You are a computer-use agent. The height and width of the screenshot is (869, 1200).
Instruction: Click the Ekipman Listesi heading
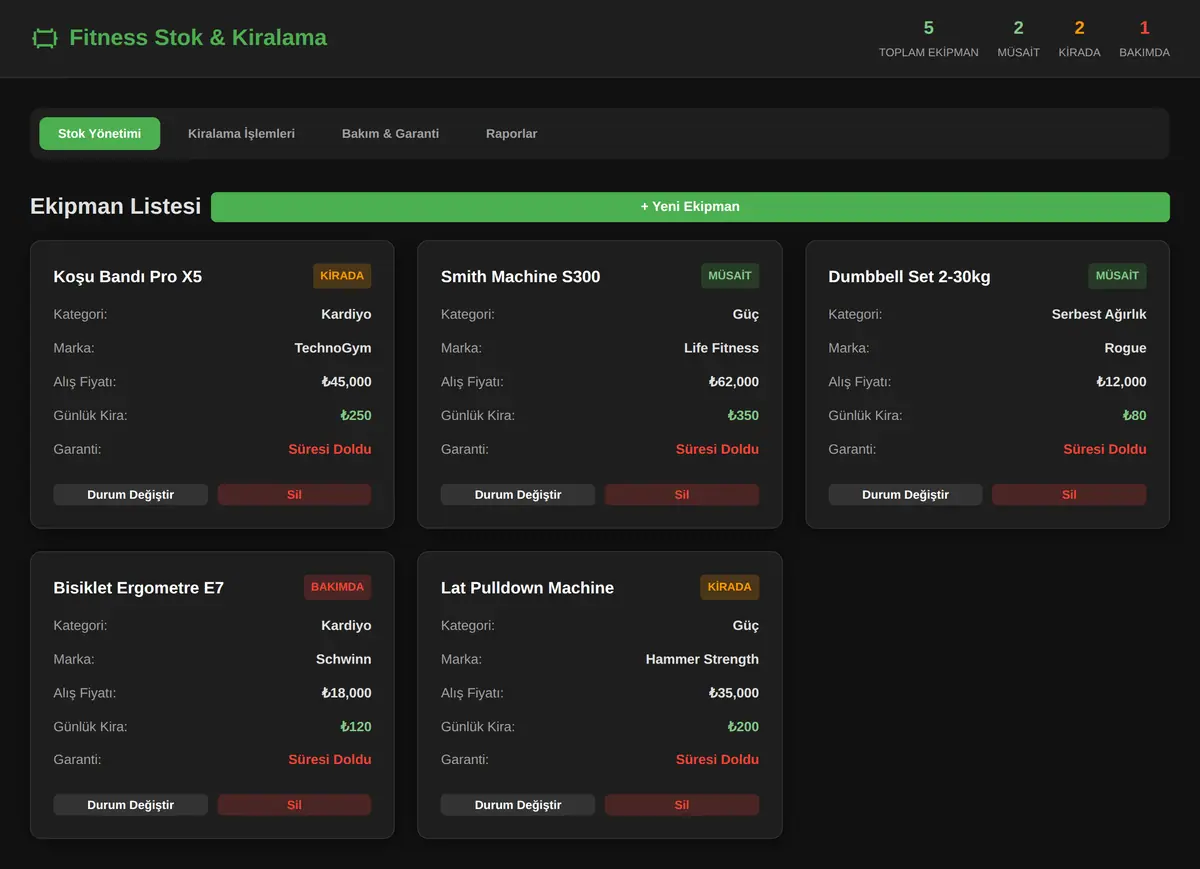tap(115, 206)
